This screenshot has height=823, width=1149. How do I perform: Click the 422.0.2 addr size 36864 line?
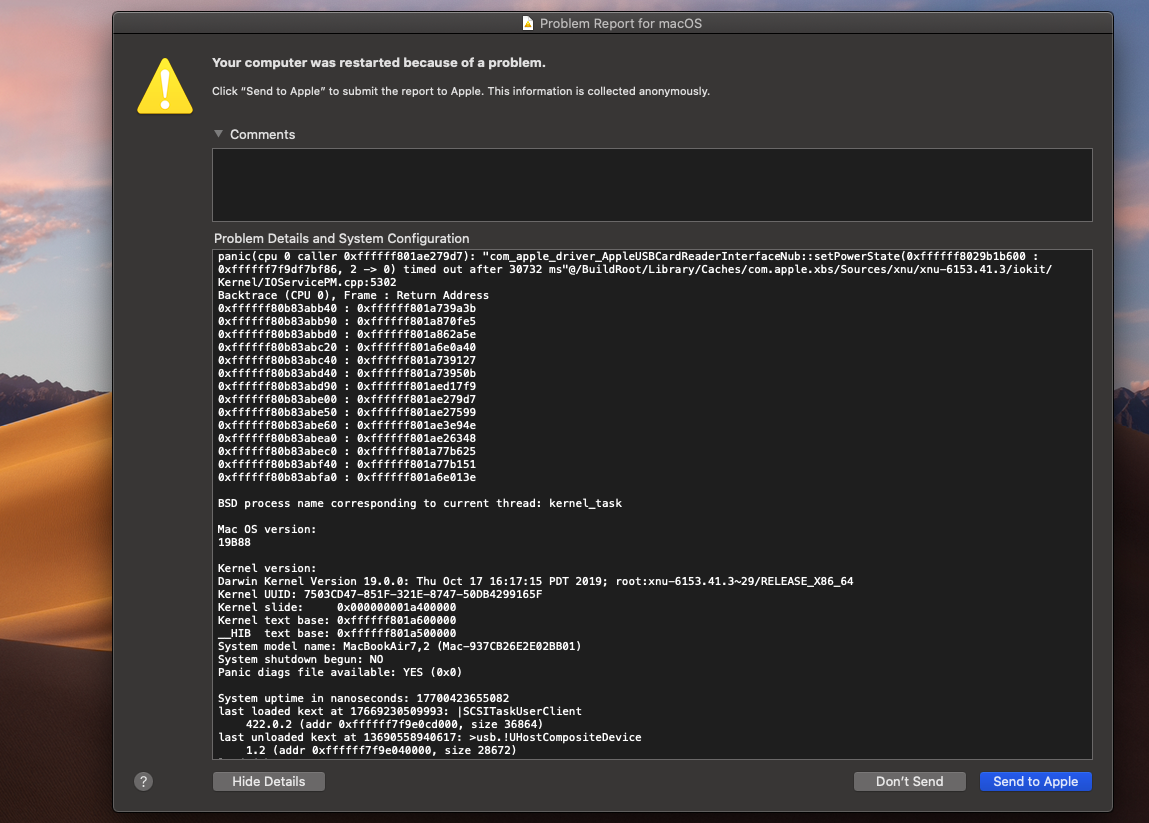[394, 724]
